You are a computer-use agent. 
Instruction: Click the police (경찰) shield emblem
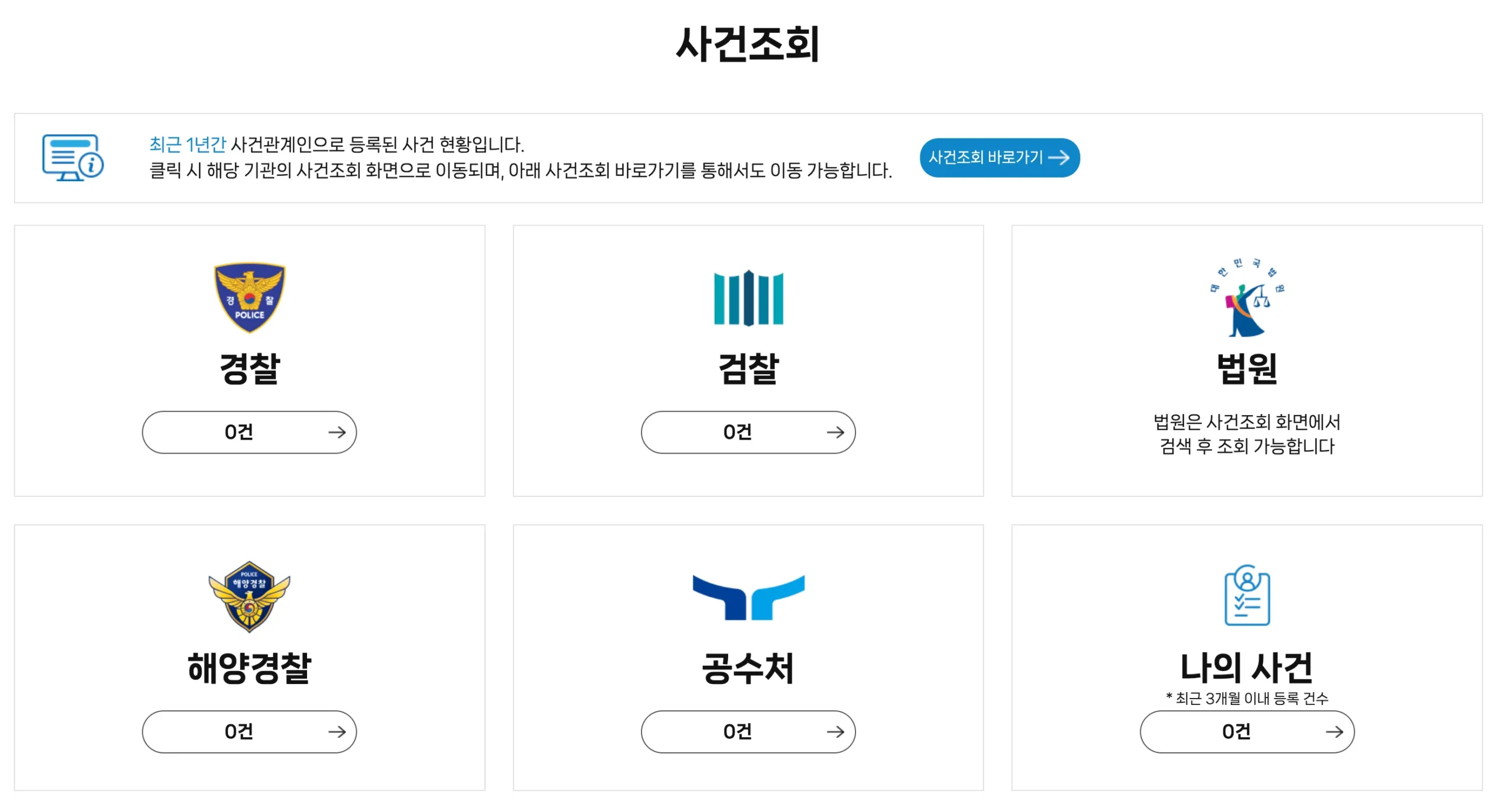pyautogui.click(x=250, y=298)
